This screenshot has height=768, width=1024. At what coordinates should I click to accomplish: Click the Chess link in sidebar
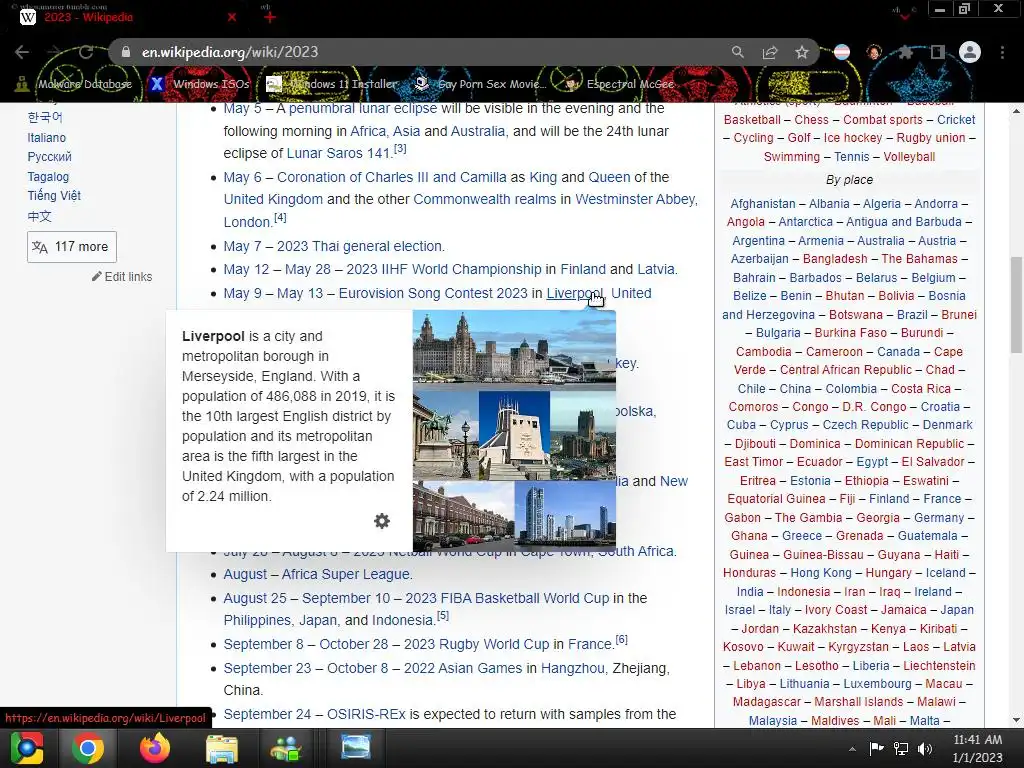812,120
